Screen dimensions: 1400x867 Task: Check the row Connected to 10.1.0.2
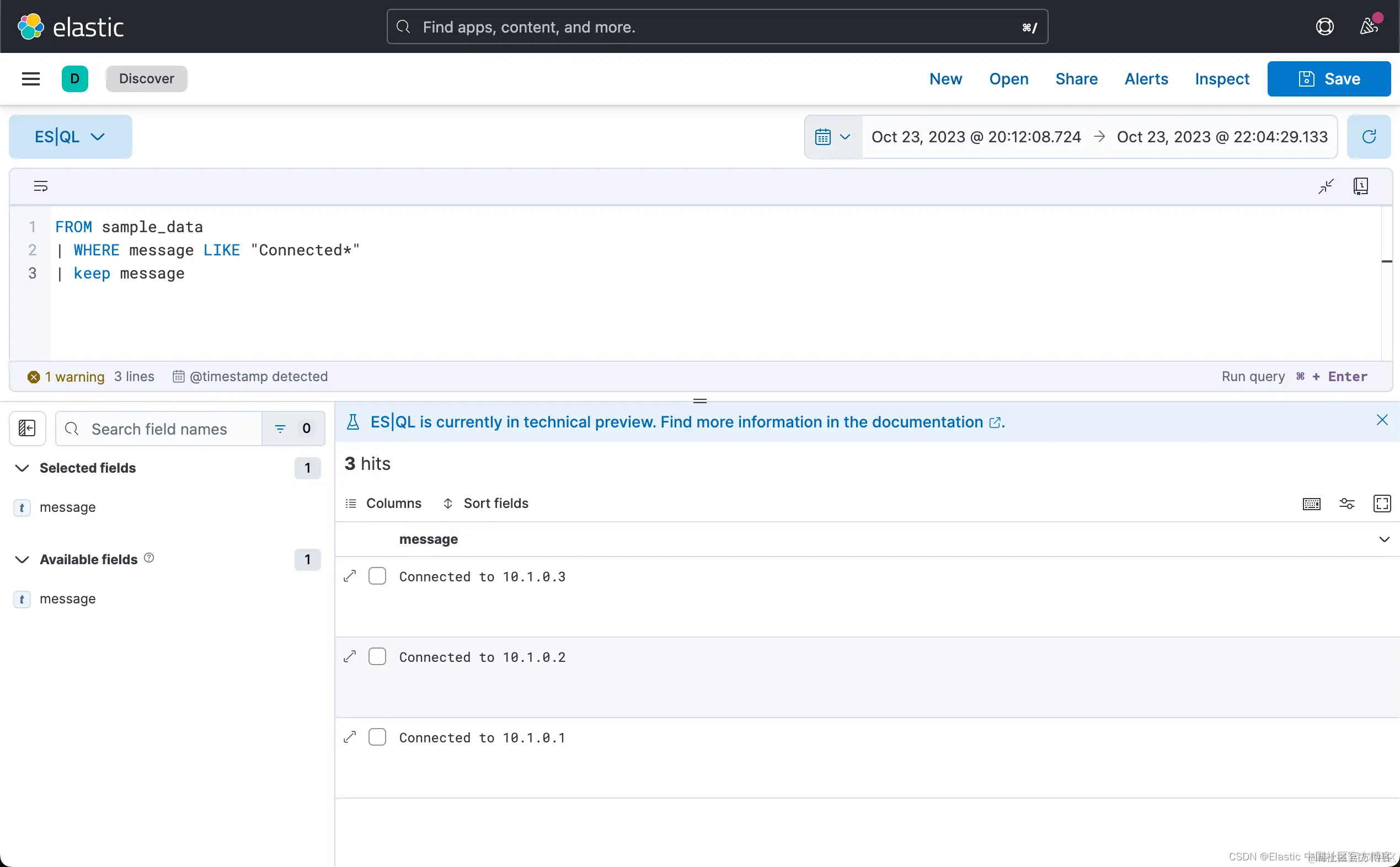coord(377,656)
